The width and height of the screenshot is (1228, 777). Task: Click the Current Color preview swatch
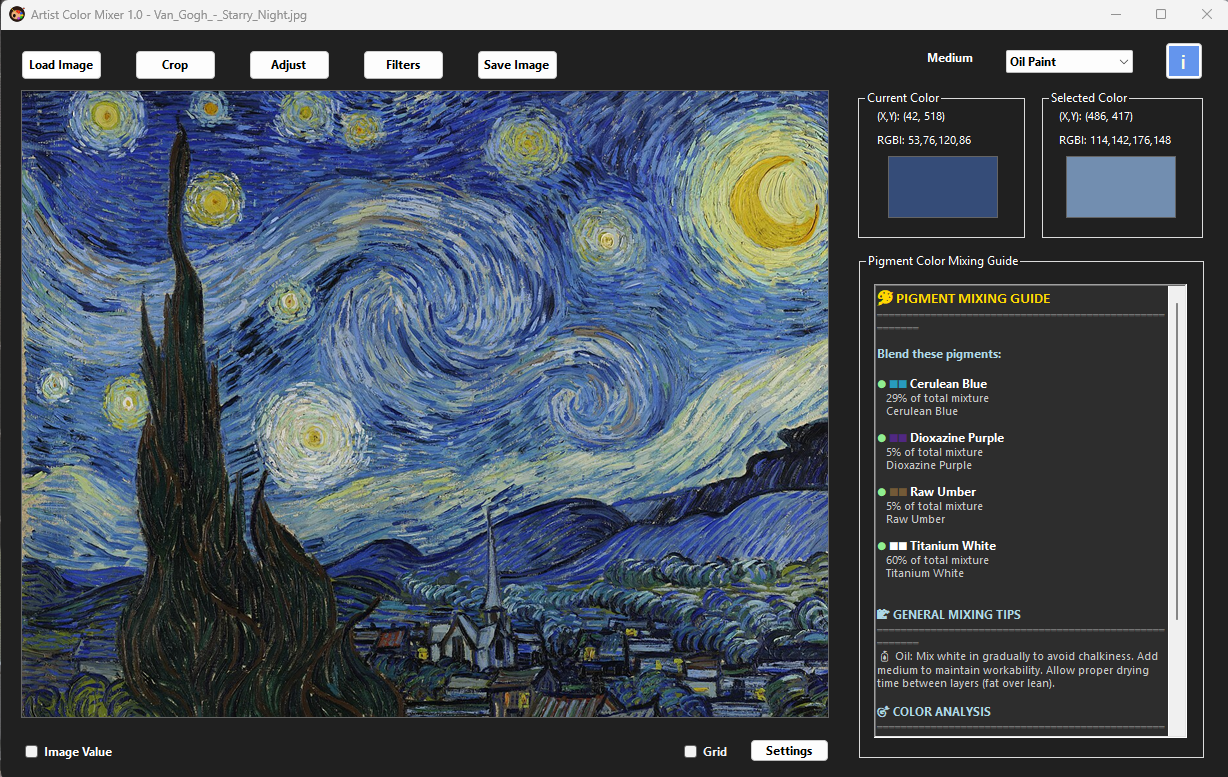click(943, 187)
